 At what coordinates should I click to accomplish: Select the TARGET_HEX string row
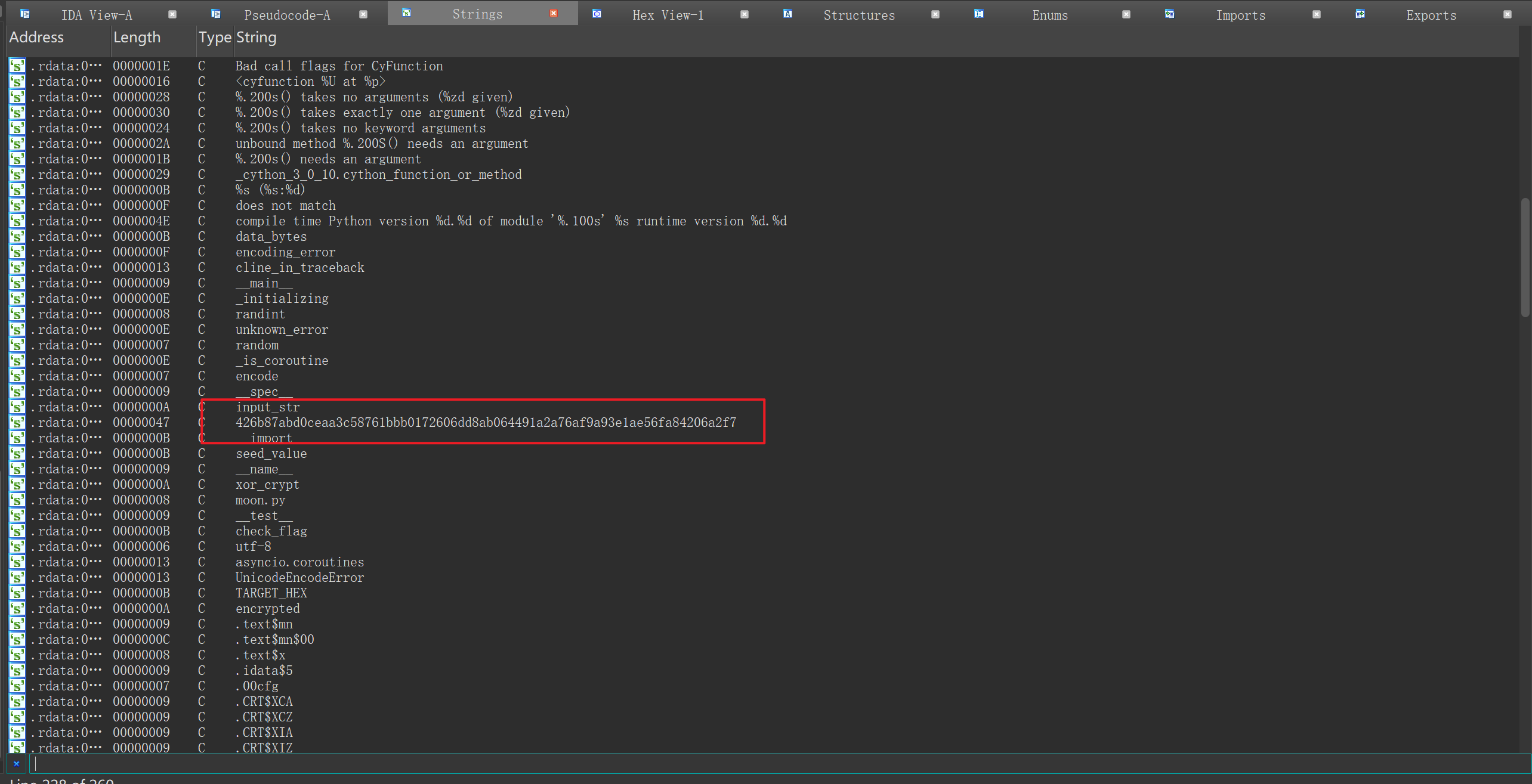point(271,593)
